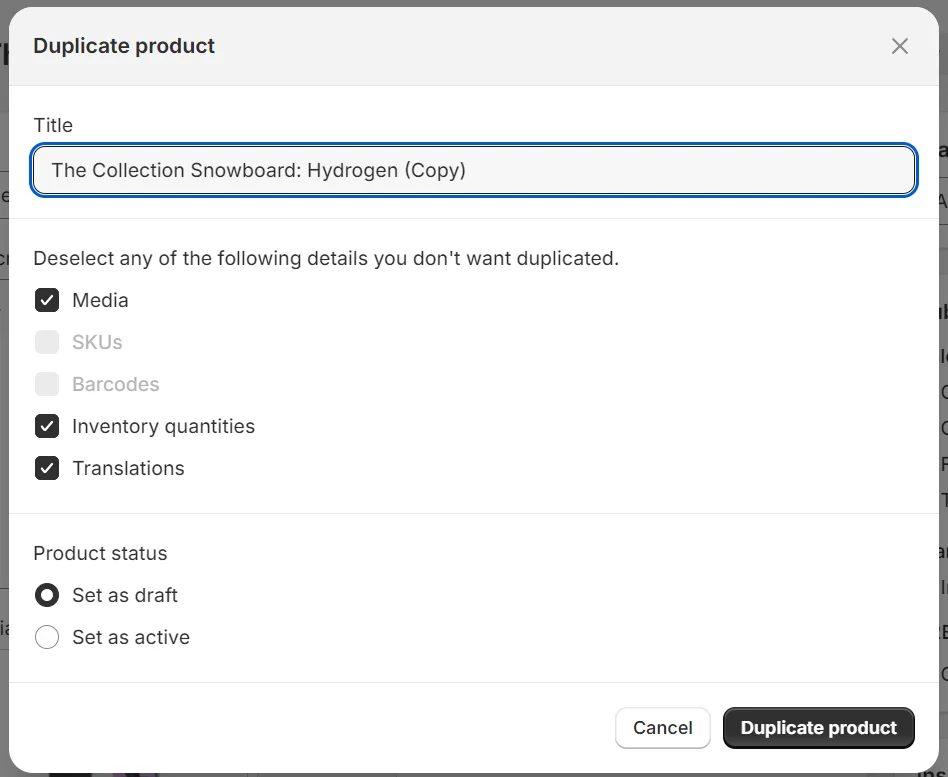Click the Media label text
948x777 pixels.
(100, 300)
